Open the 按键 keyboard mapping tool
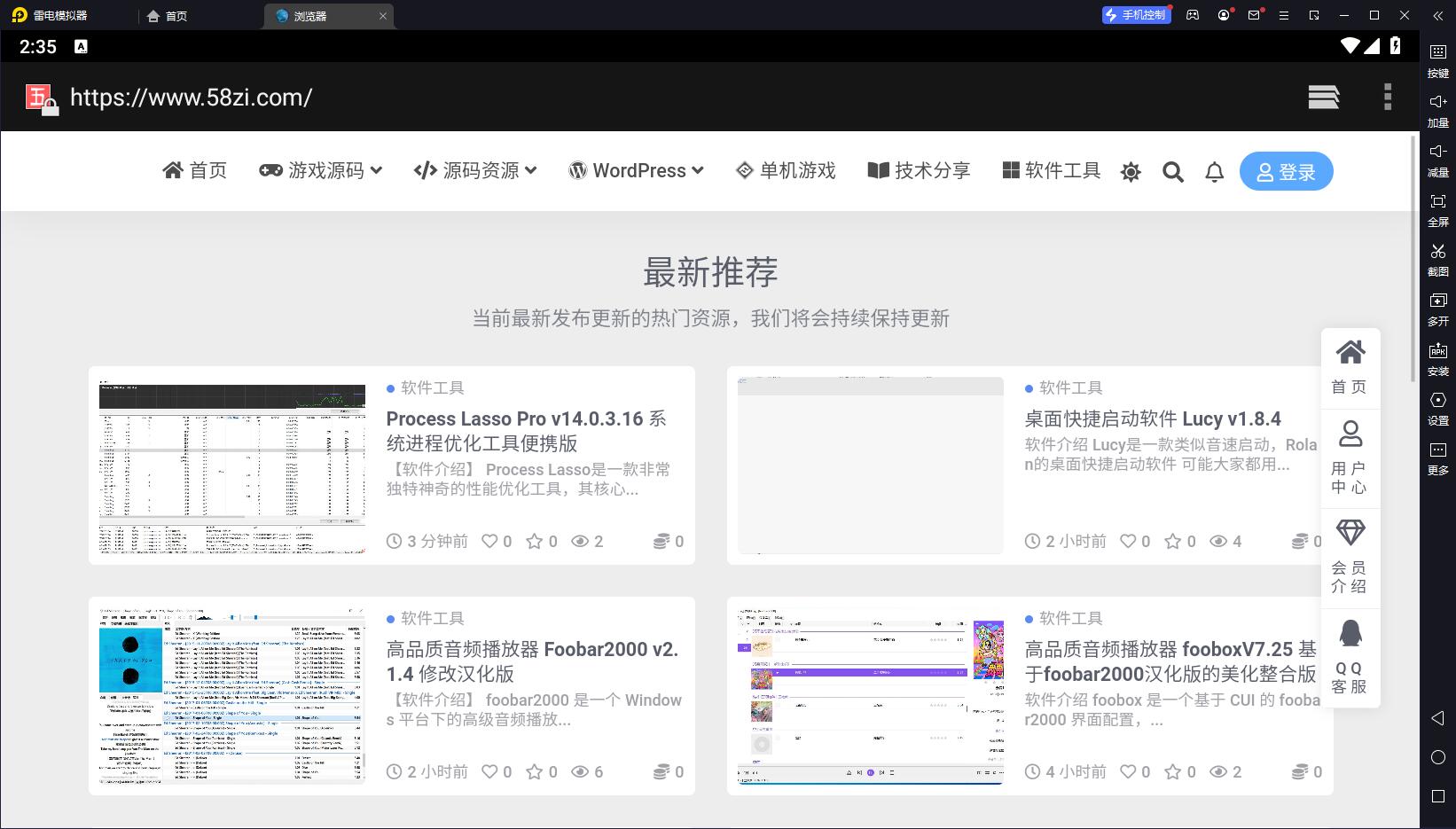The height and width of the screenshot is (829, 1456). (1438, 60)
